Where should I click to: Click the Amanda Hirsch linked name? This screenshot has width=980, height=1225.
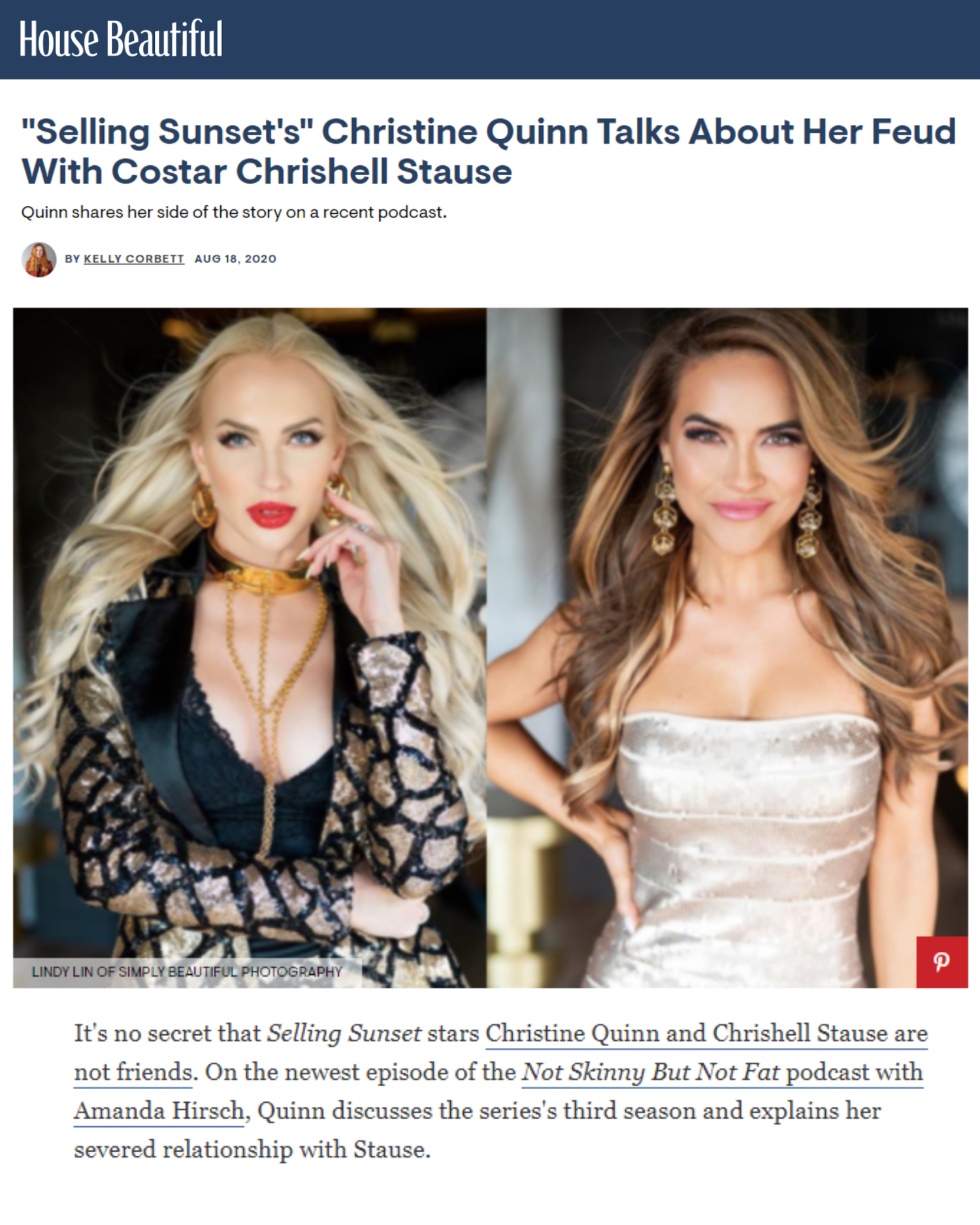coord(159,1111)
